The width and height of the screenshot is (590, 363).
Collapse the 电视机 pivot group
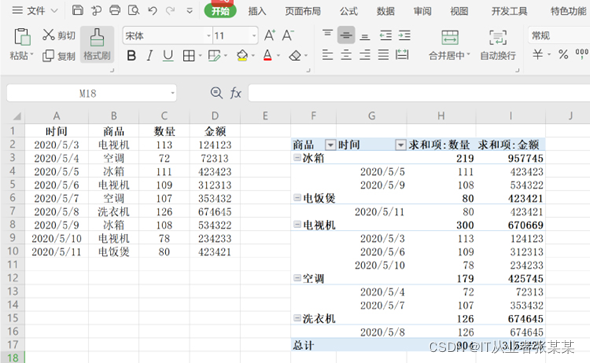coord(297,225)
